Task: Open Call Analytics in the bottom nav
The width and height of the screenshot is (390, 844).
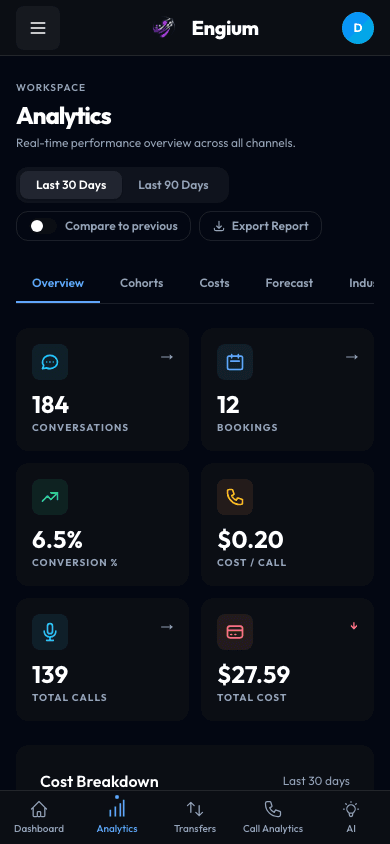Action: (x=273, y=817)
